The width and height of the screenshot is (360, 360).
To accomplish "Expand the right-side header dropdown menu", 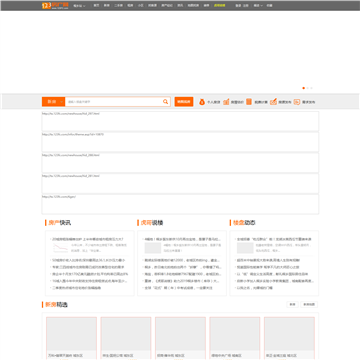I will [258, 6].
